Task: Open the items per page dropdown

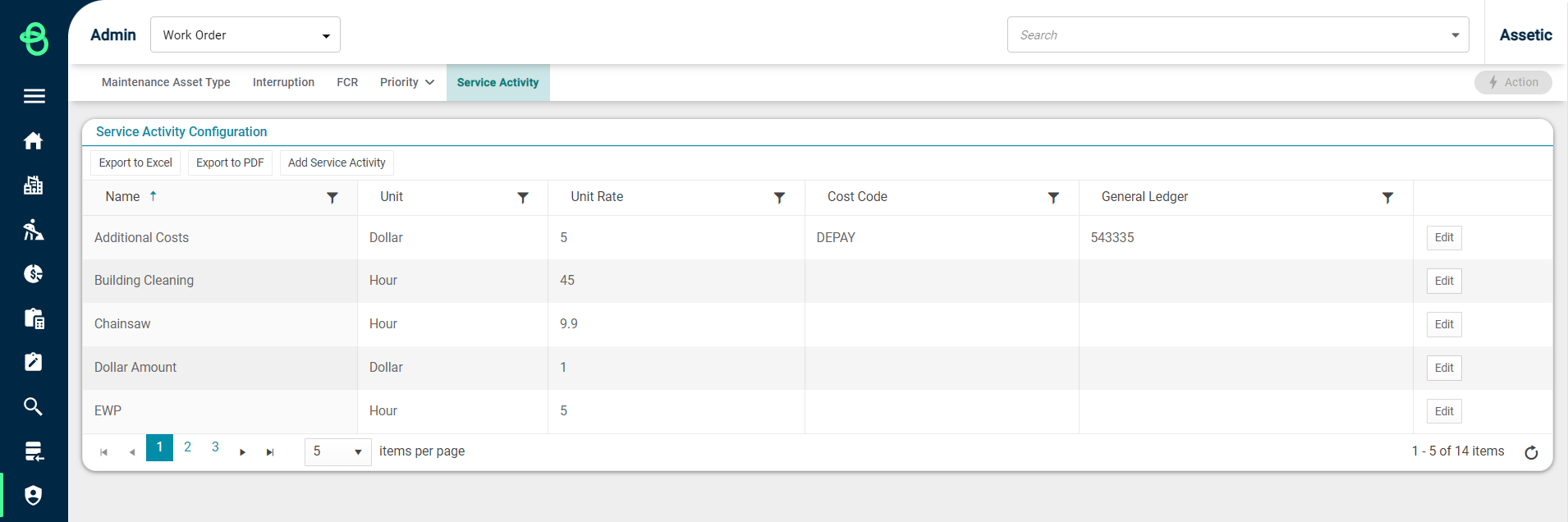Action: [x=337, y=451]
